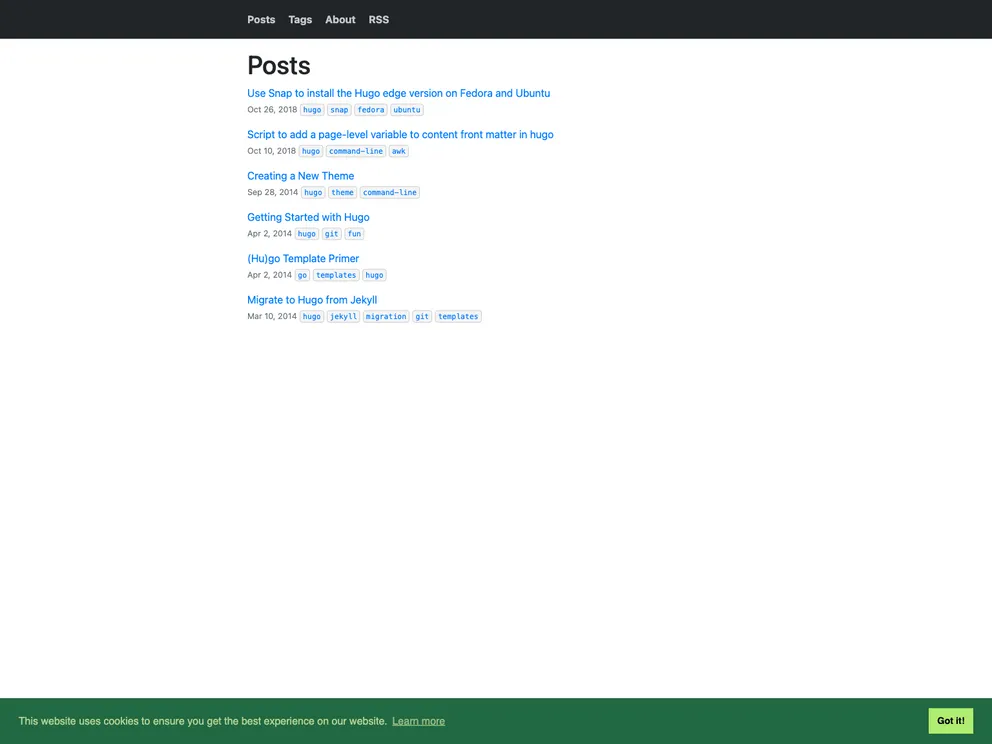Select the migration tag
The image size is (992, 744).
(x=385, y=316)
